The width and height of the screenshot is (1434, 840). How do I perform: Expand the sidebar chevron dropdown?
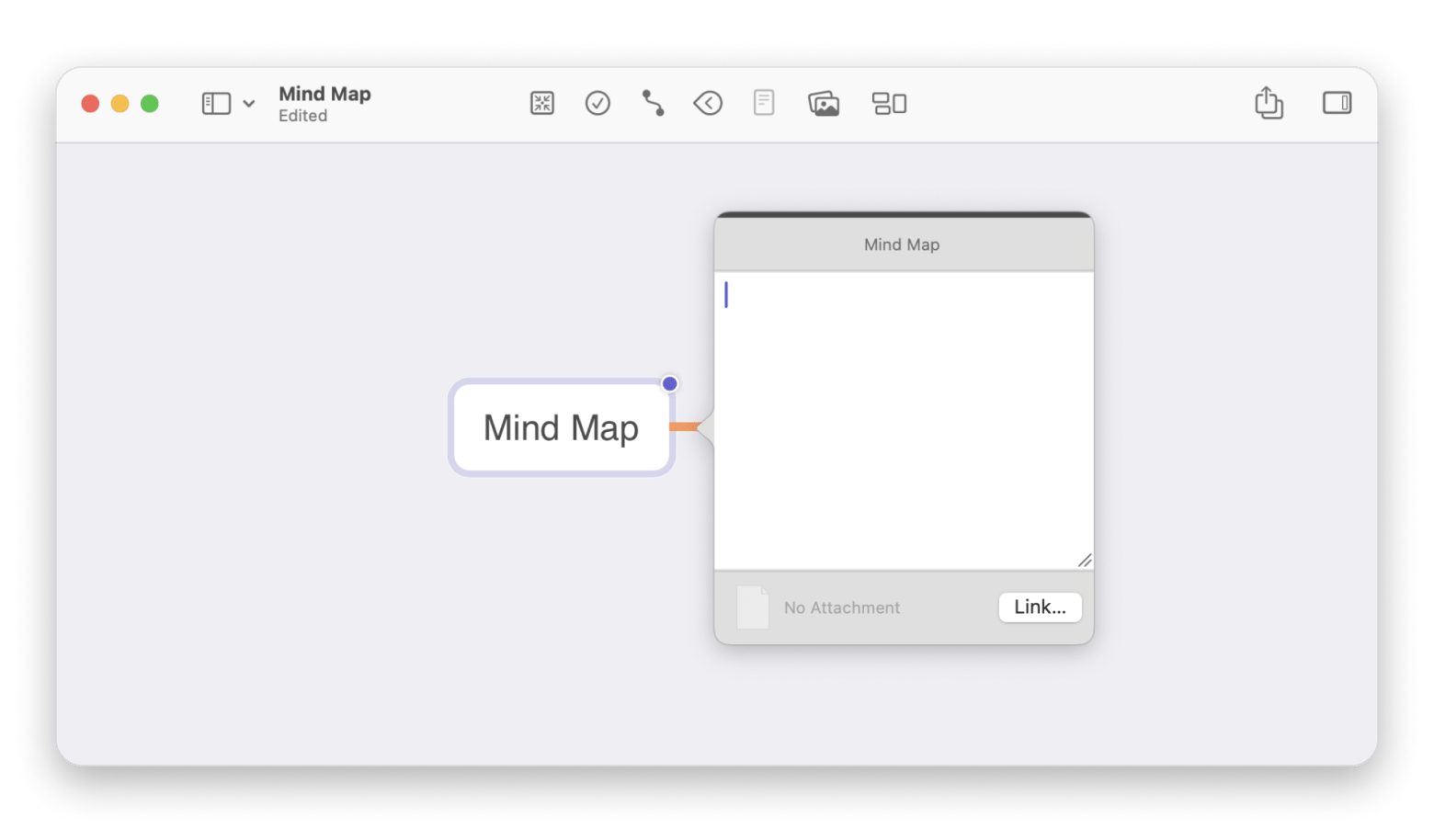(x=249, y=104)
